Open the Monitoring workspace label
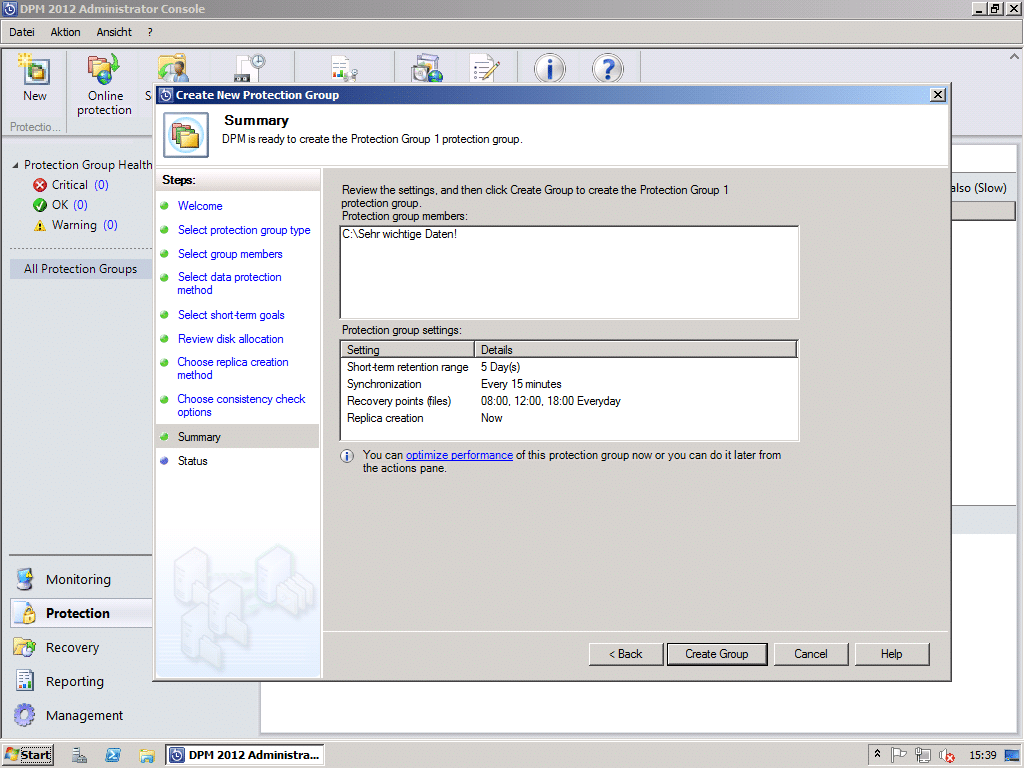 [78, 579]
